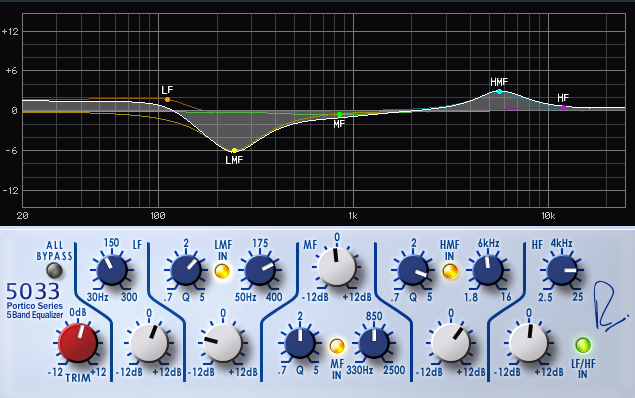Screen dimensions: 635x398
Task: Select the orange LF node on graph
Action: point(167,99)
